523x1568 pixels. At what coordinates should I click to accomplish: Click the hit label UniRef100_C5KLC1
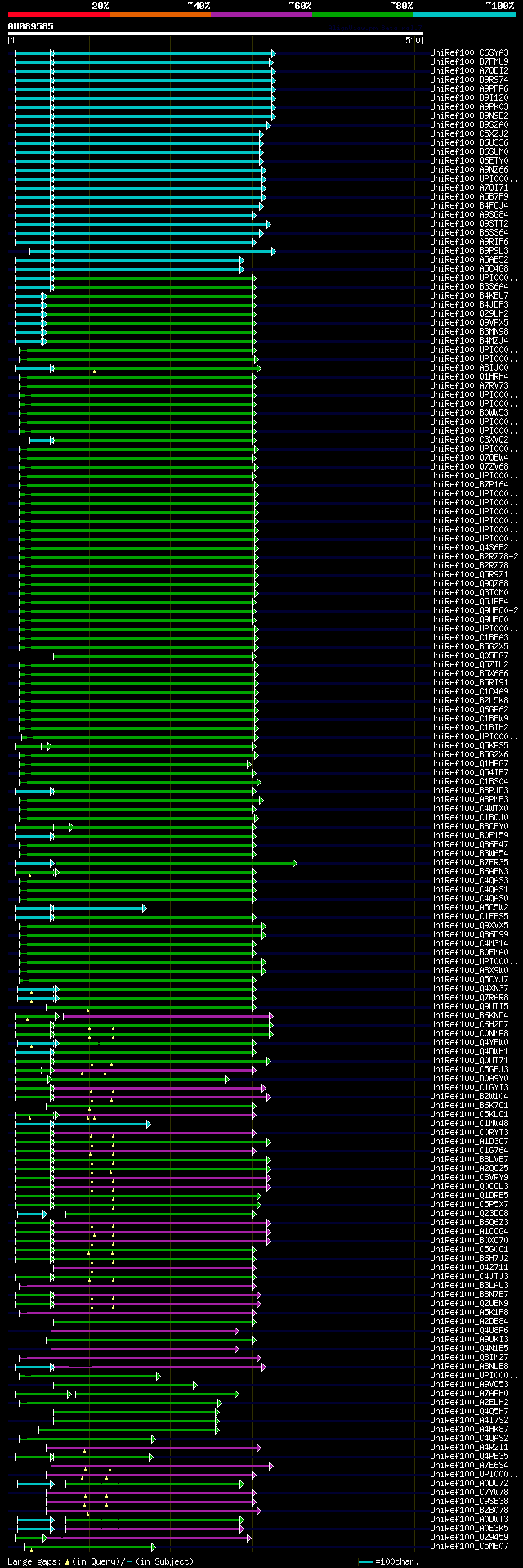click(x=469, y=1115)
